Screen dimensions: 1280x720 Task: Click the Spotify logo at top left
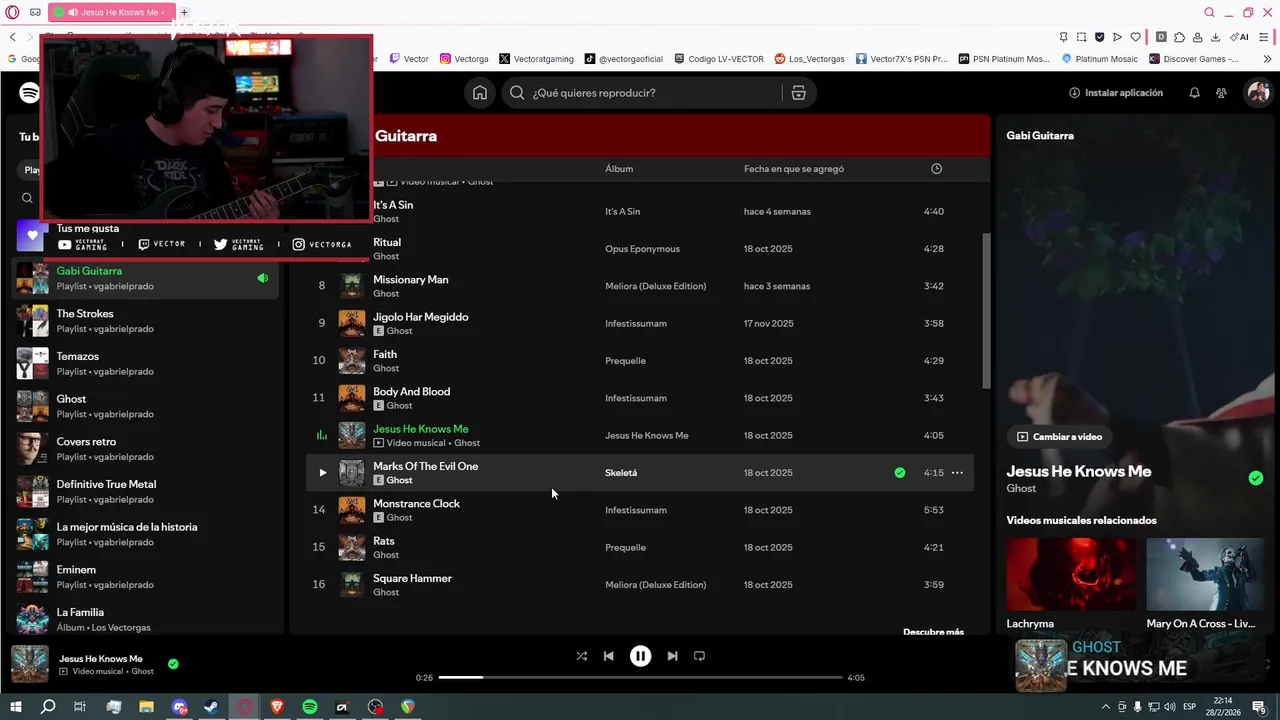(29, 93)
